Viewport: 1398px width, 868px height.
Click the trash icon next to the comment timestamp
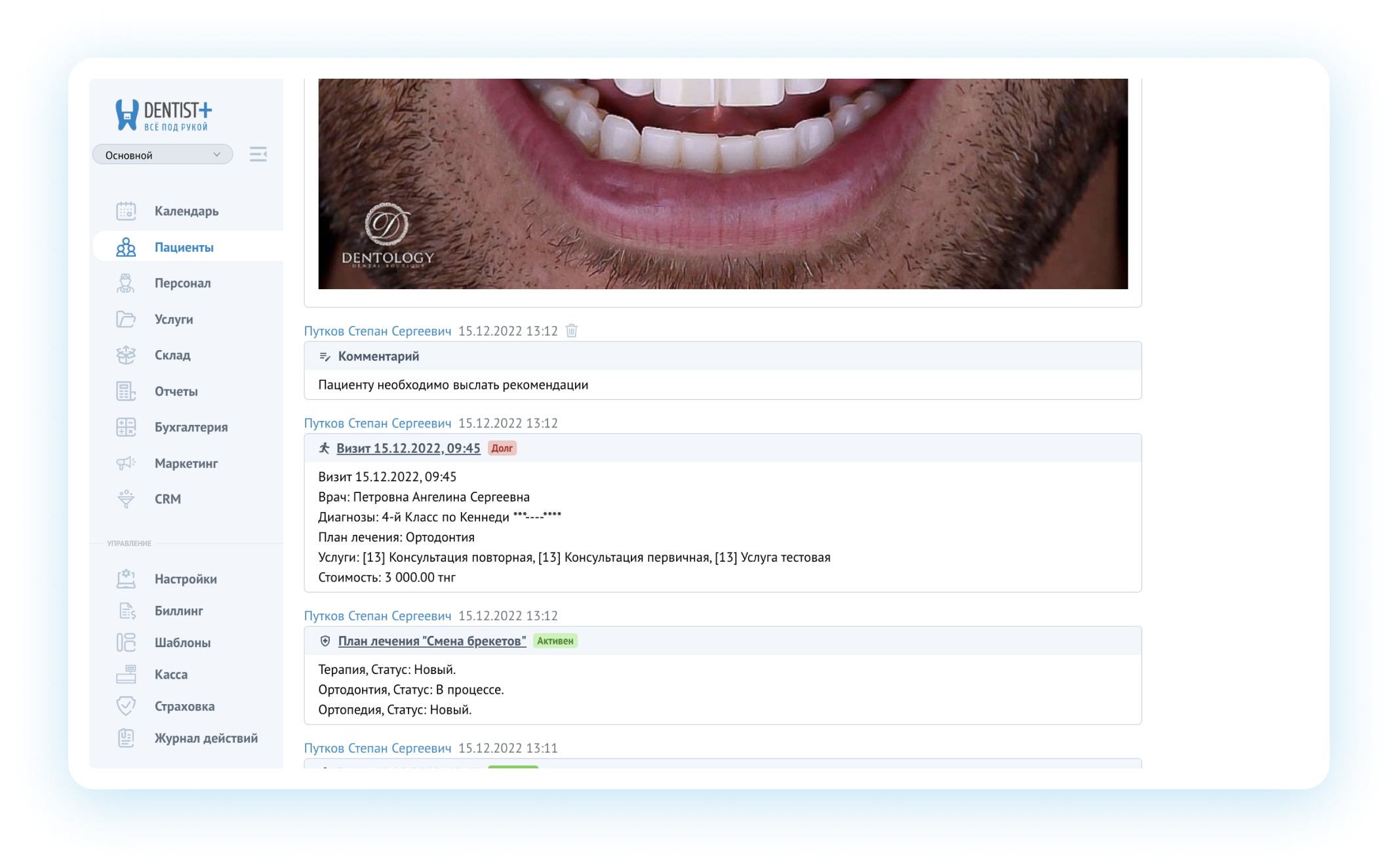[571, 331]
